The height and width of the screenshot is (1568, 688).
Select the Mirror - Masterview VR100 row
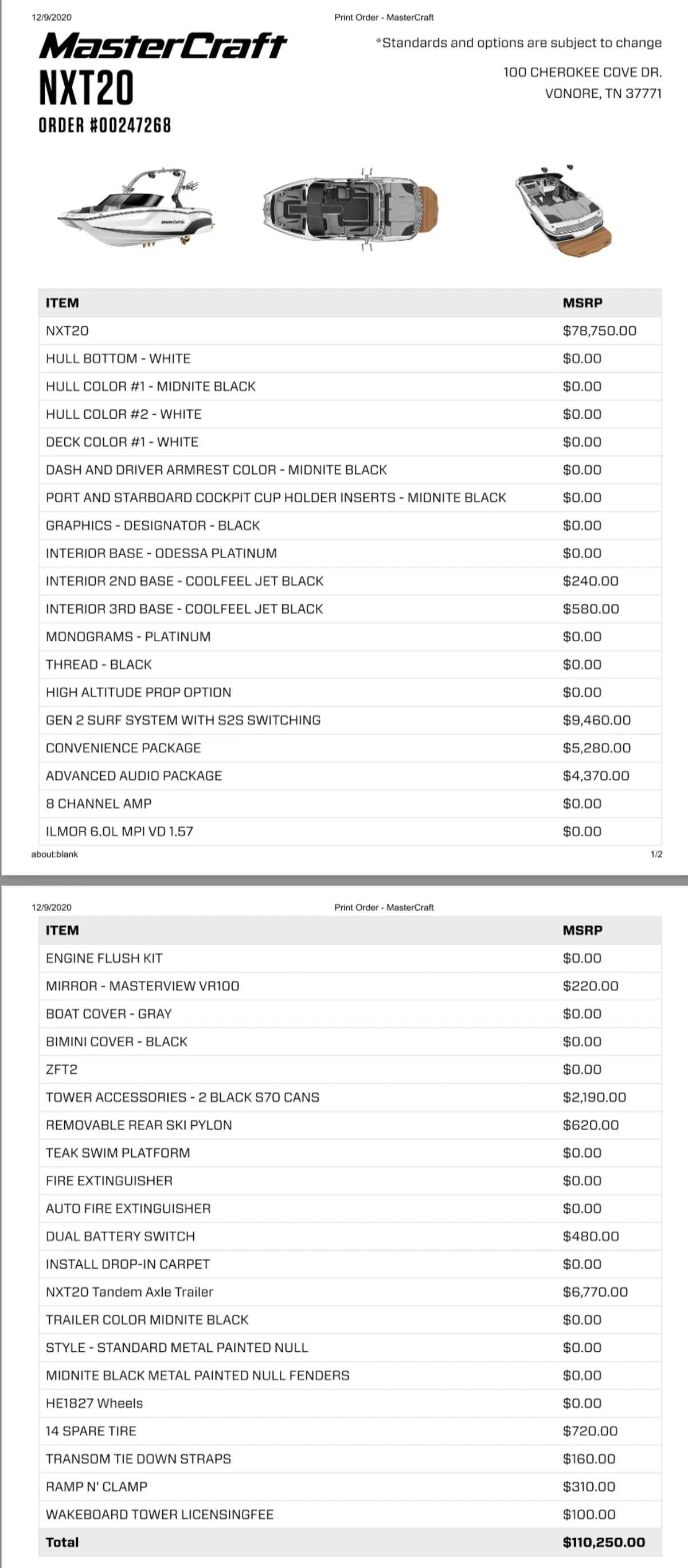pyautogui.click(x=142, y=986)
